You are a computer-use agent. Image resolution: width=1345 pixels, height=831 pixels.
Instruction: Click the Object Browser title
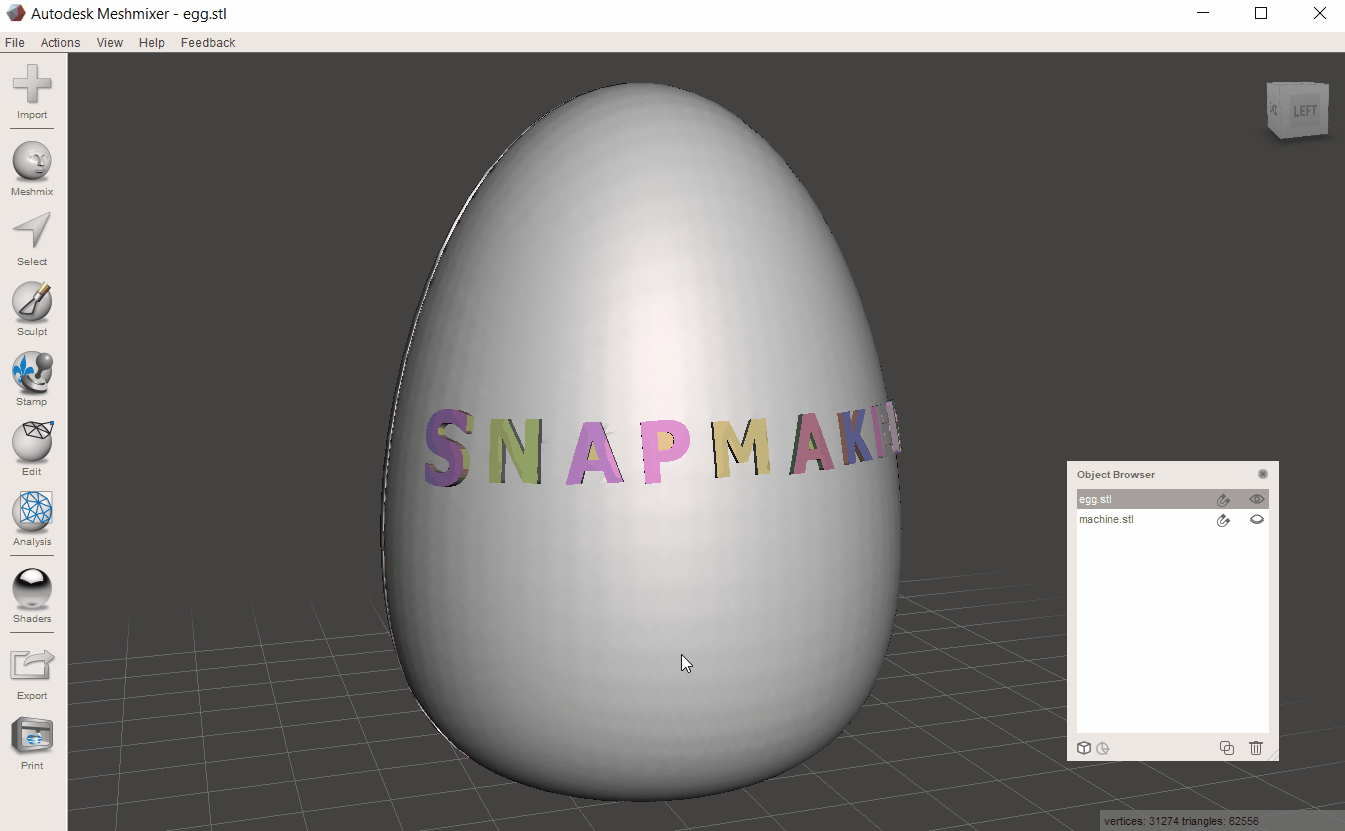(1116, 474)
